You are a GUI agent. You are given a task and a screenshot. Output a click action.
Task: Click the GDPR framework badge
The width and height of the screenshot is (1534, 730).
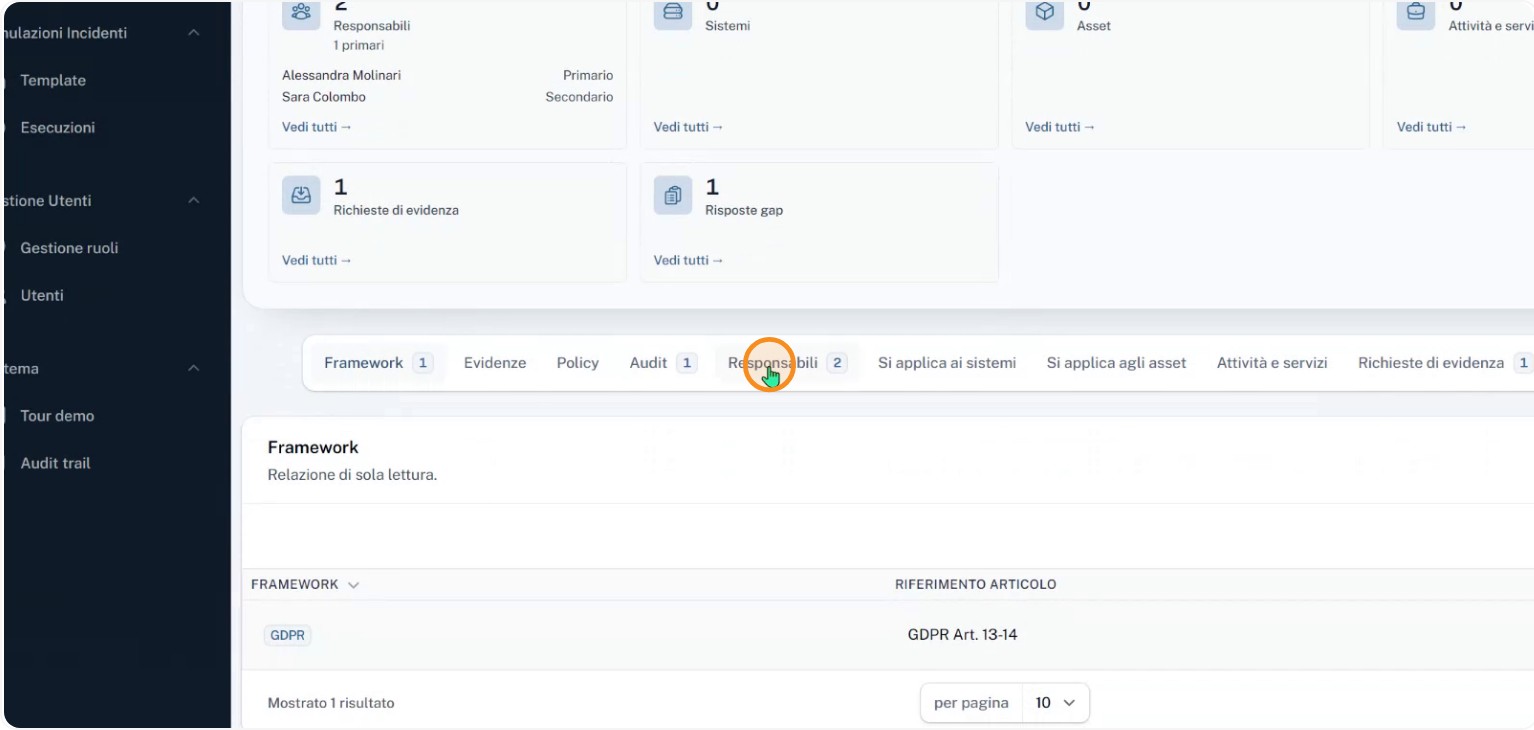(x=288, y=635)
